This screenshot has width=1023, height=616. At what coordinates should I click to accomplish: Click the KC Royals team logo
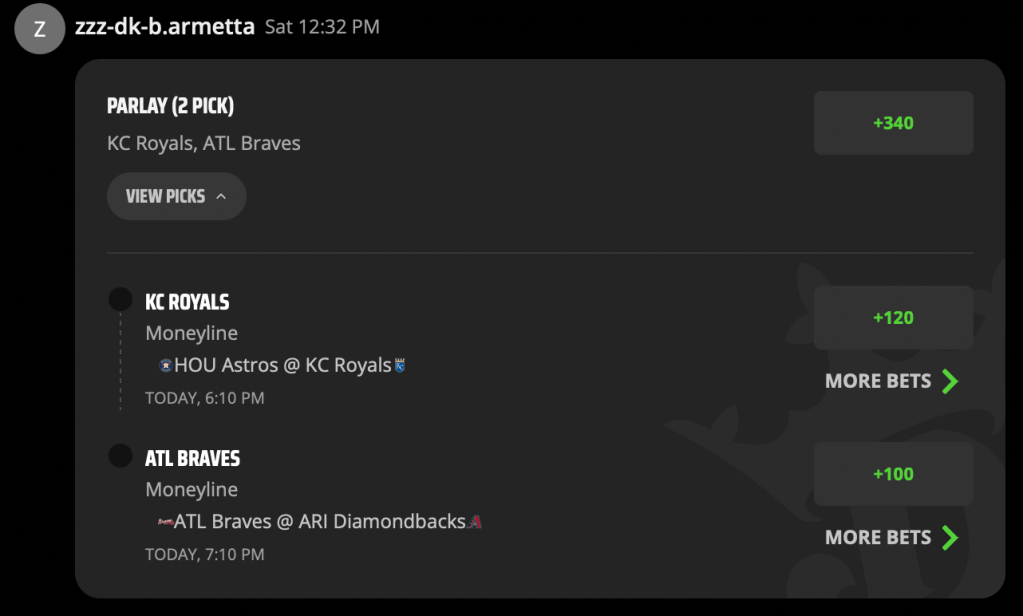point(399,365)
